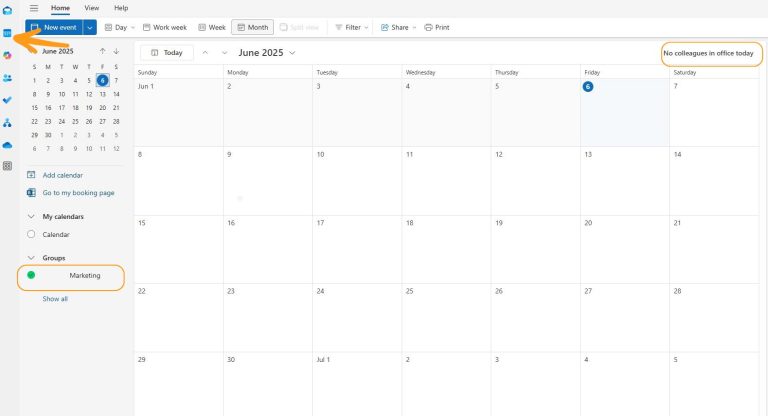Click the Split view toggle
The width and height of the screenshot is (768, 416).
pos(299,27)
